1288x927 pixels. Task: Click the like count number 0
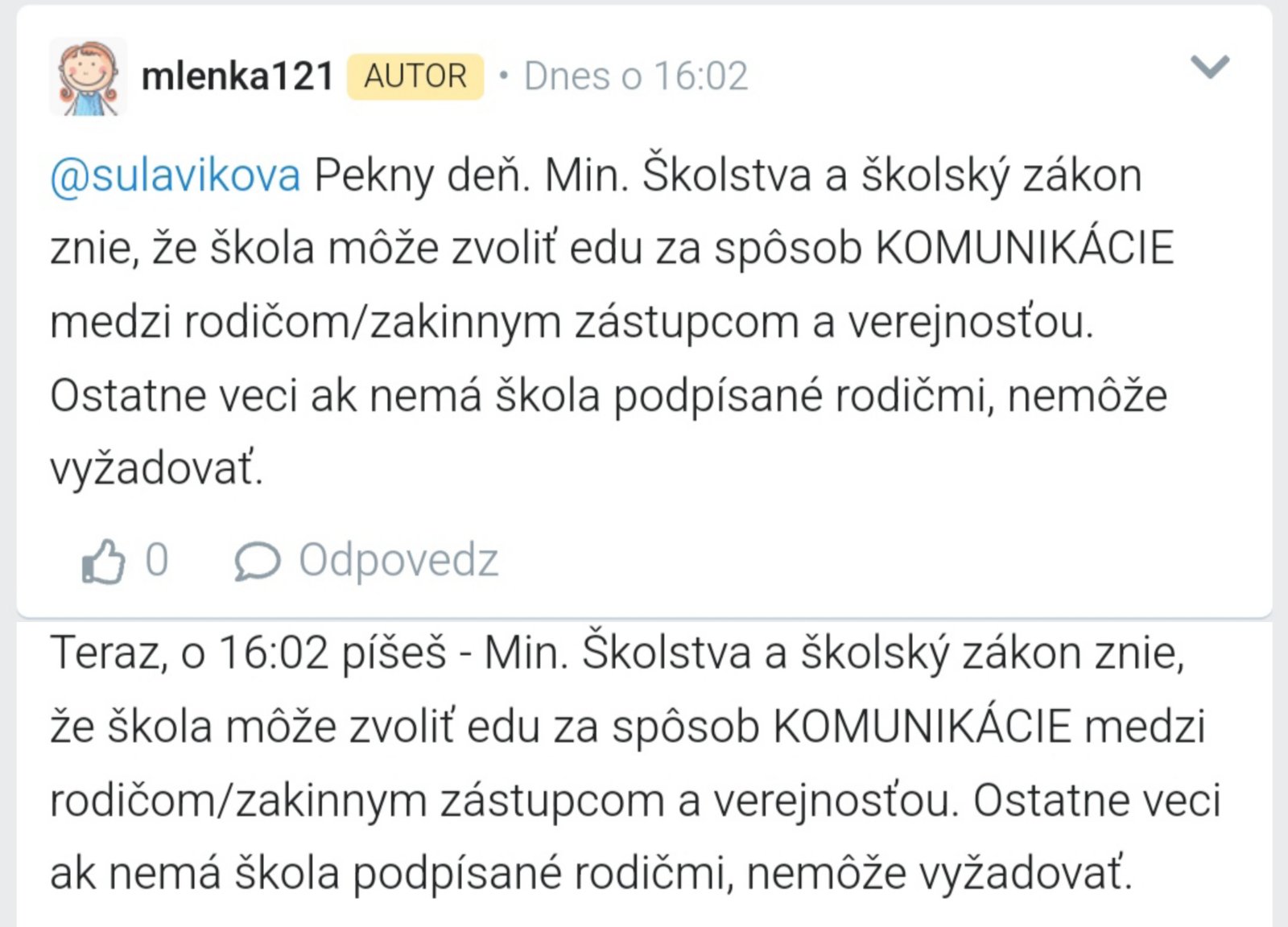(157, 559)
